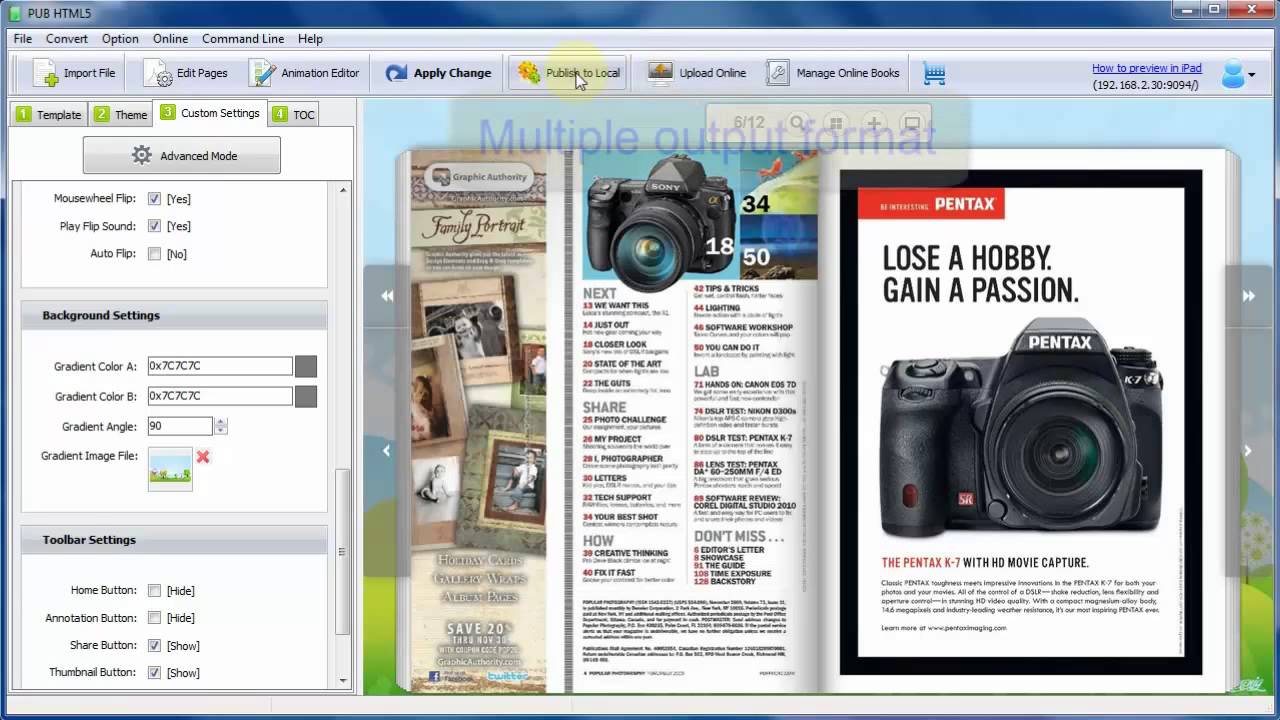Click the Gradient Color A text field
The image size is (1280, 720).
tap(220, 366)
